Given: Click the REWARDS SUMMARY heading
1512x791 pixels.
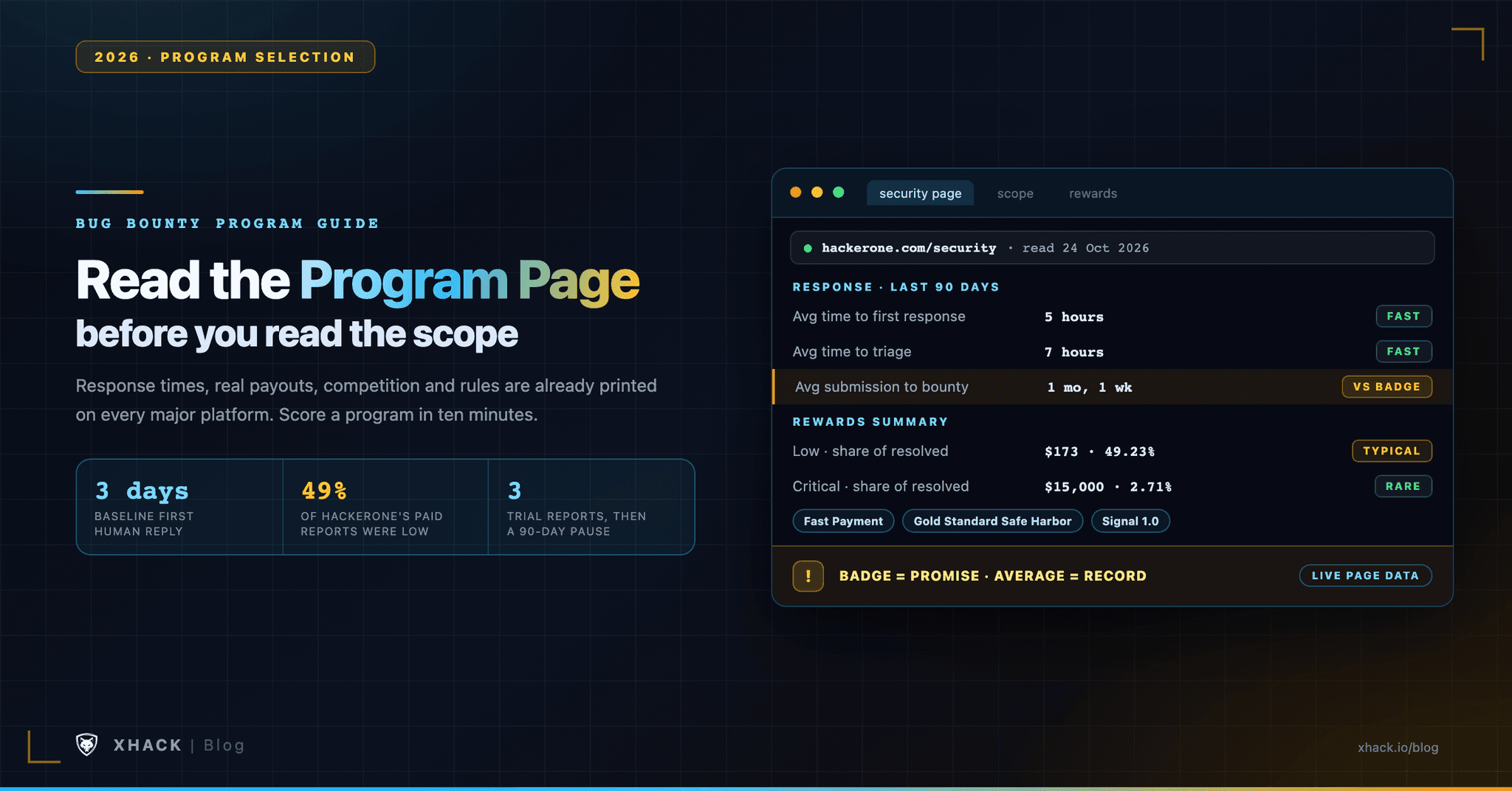Looking at the screenshot, I should [x=870, y=422].
